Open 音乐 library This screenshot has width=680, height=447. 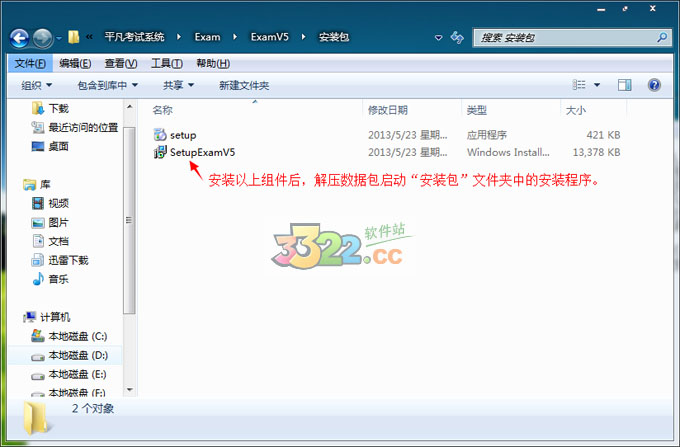point(59,279)
